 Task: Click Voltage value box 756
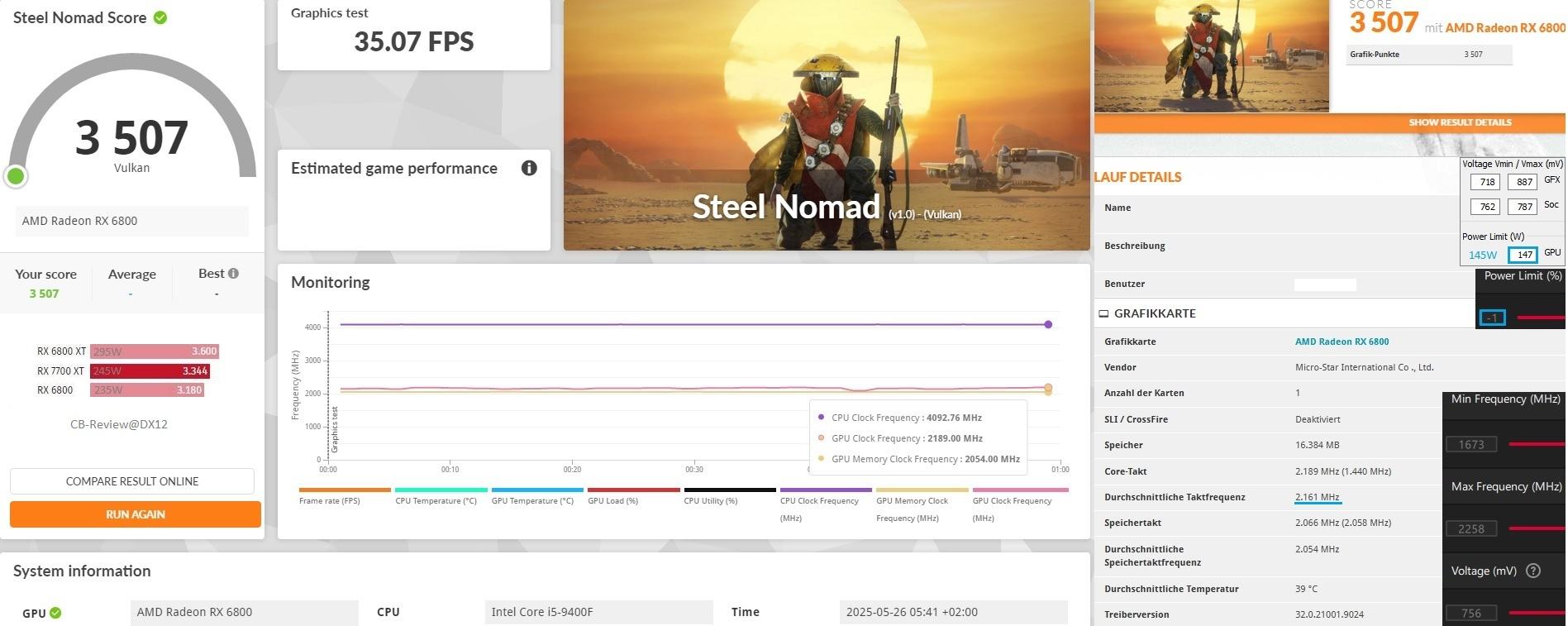[x=1471, y=614]
